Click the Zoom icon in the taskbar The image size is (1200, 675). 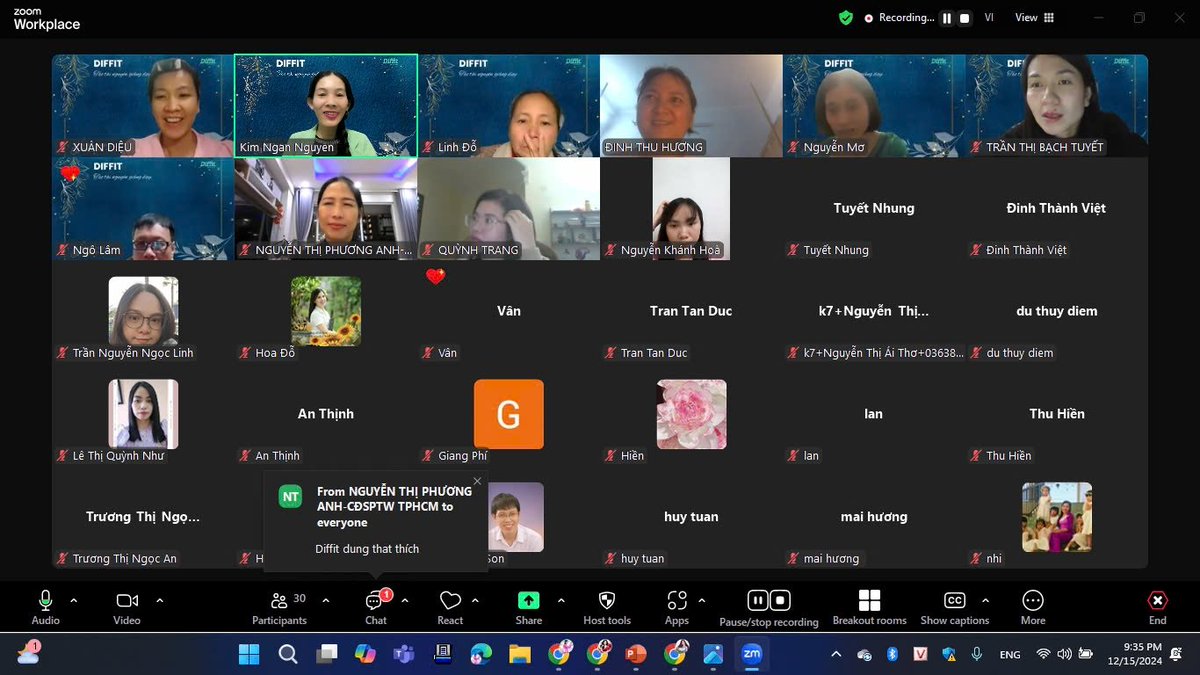[x=752, y=655]
